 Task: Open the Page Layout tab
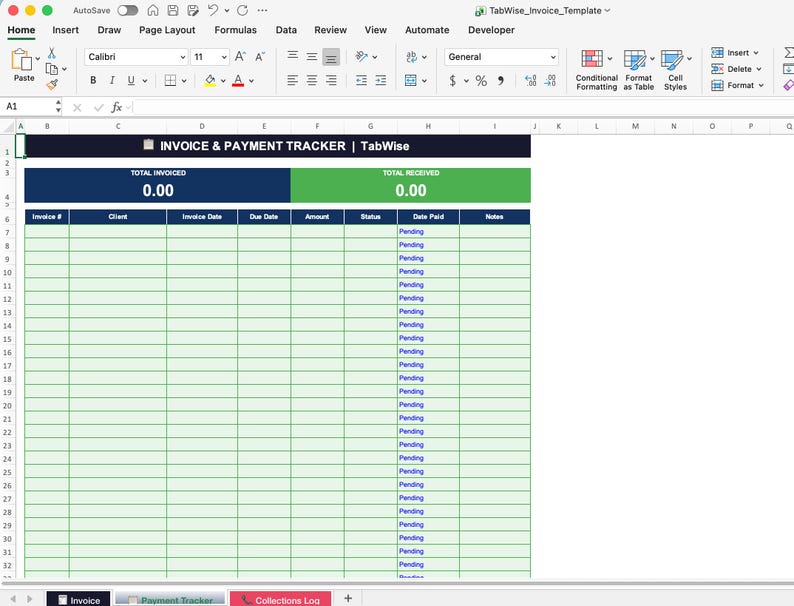point(167,30)
